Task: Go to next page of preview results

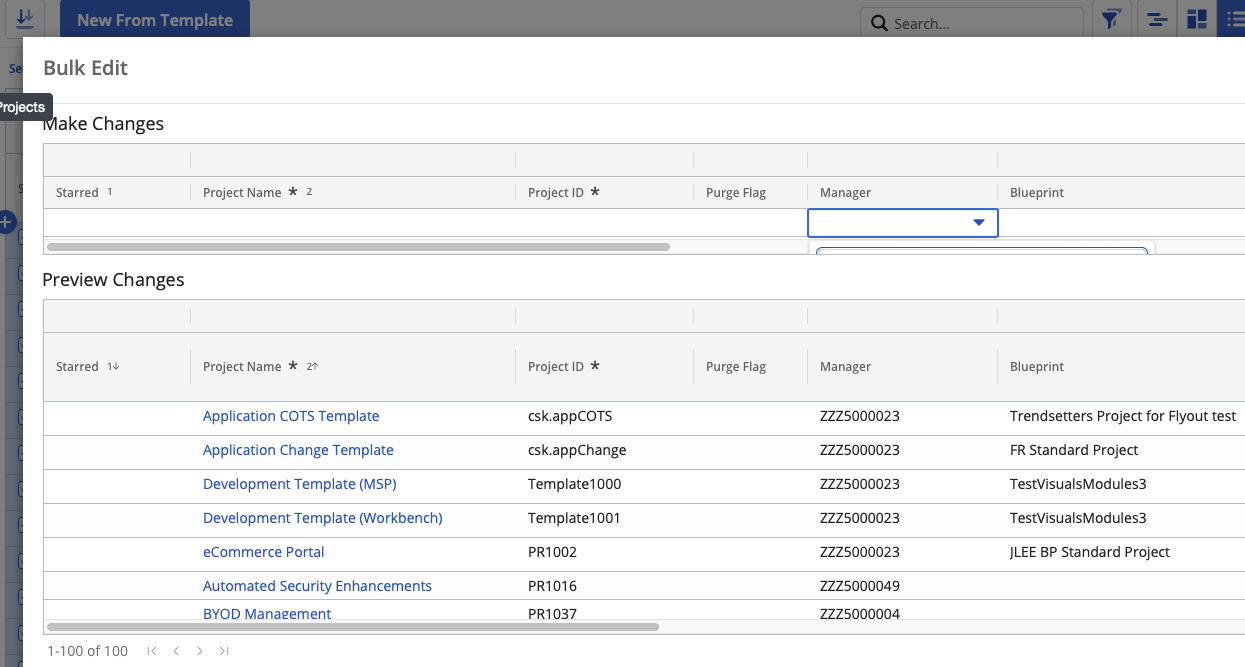Action: pos(200,651)
